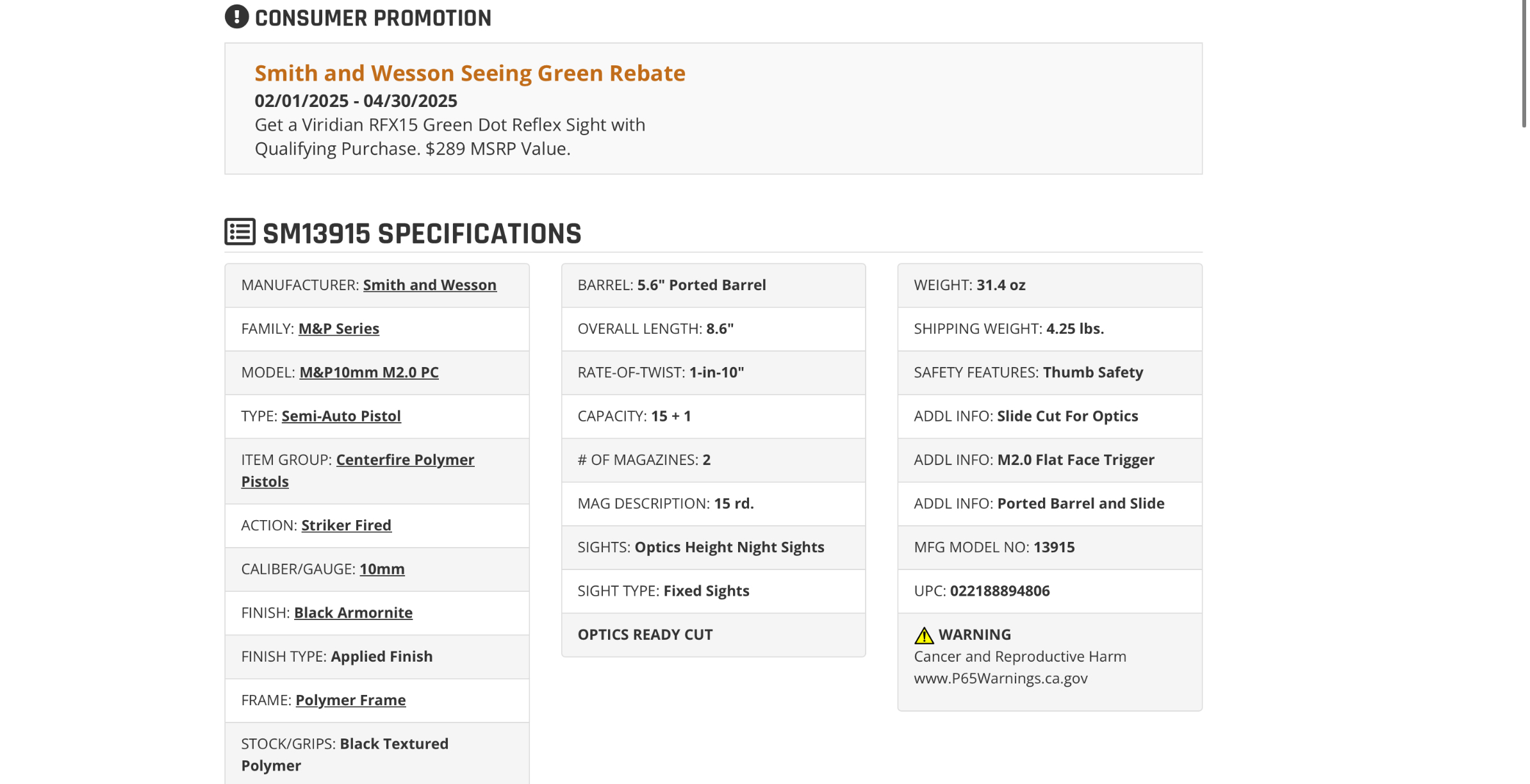1530x784 pixels.
Task: Open the Black Armornite finish link
Action: 353,613
